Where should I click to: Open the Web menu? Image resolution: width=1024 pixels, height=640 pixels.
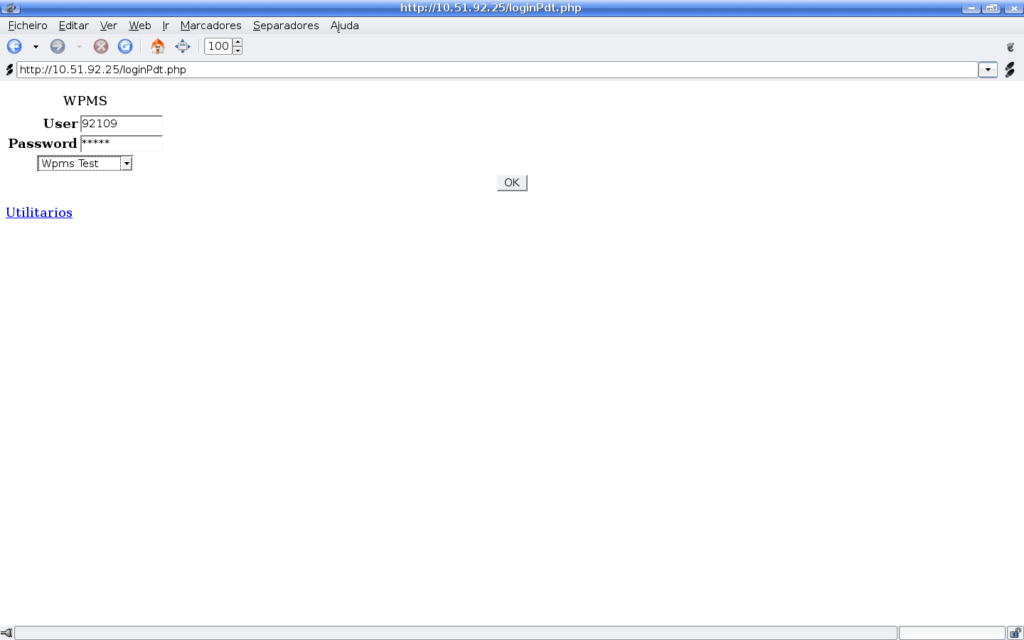pos(140,25)
